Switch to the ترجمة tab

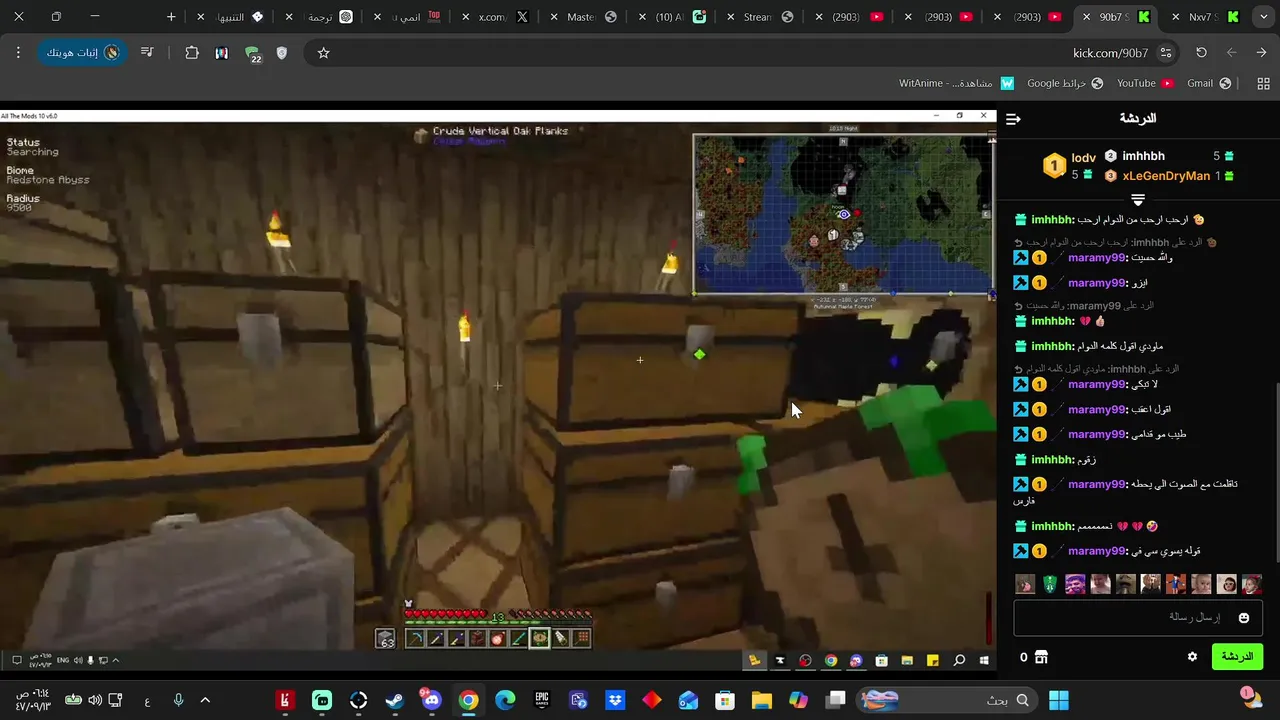320,17
